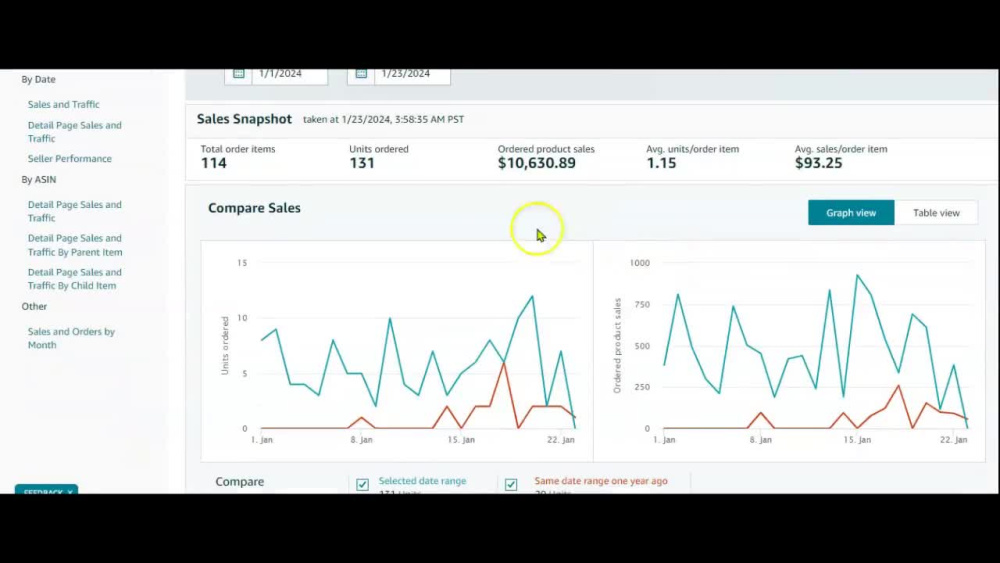This screenshot has width=1000, height=563.
Task: Click the Compare label below the charts
Action: [239, 482]
